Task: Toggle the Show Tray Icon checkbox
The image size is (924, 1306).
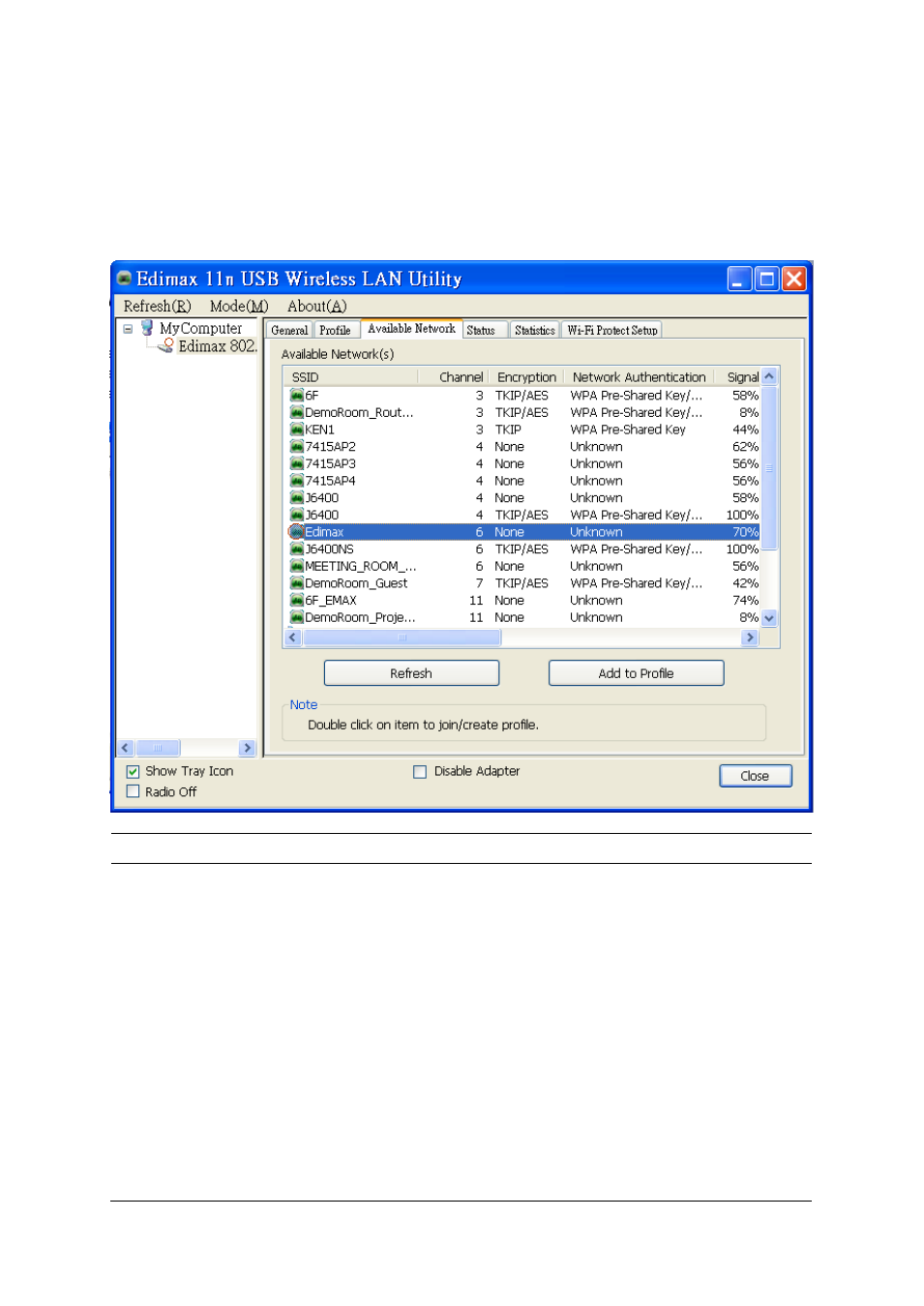Action: [133, 772]
